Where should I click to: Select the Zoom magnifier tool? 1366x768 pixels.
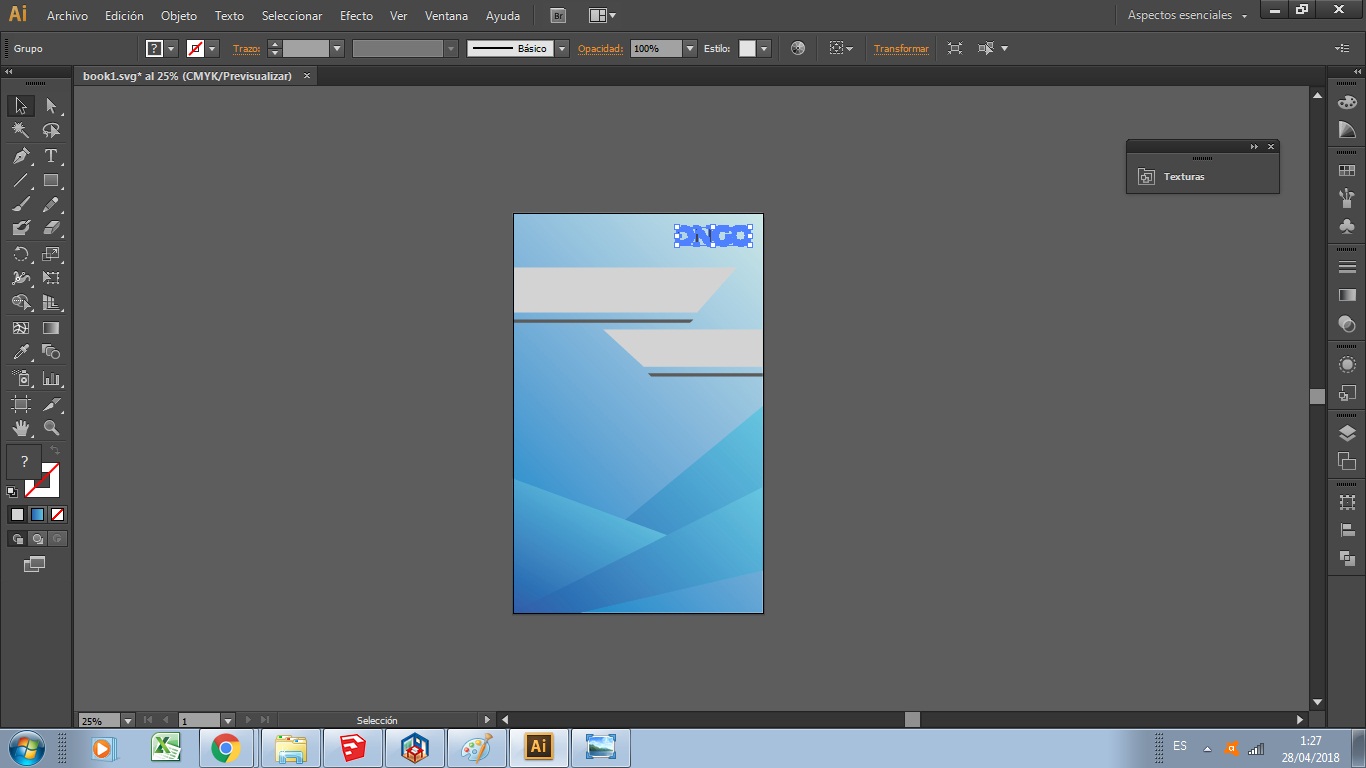(51, 428)
